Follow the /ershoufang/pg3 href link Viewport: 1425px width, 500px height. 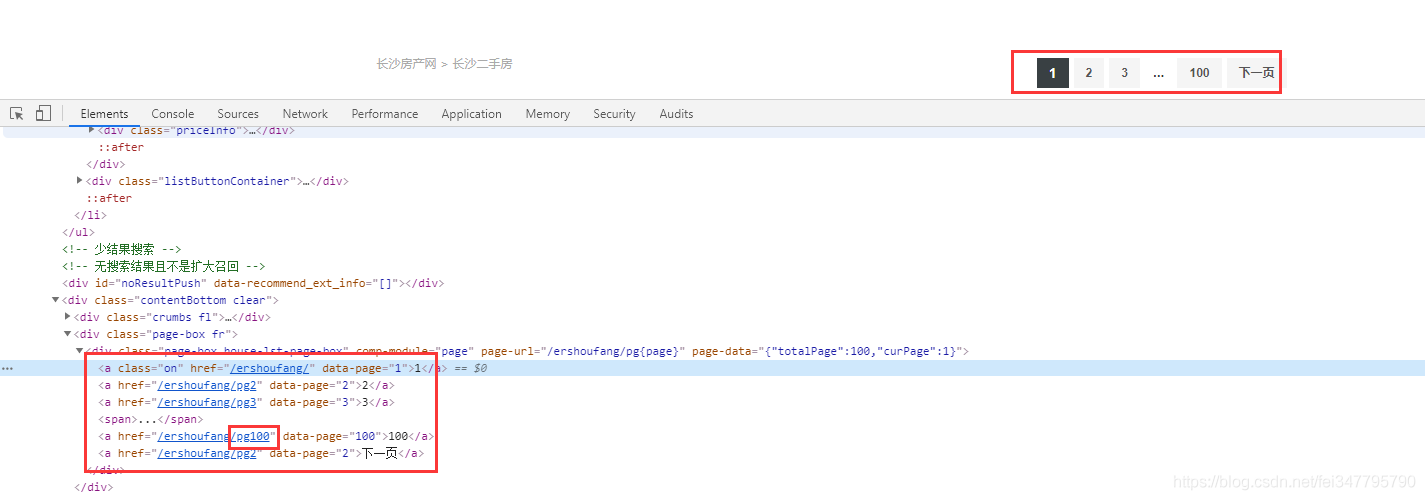208,402
